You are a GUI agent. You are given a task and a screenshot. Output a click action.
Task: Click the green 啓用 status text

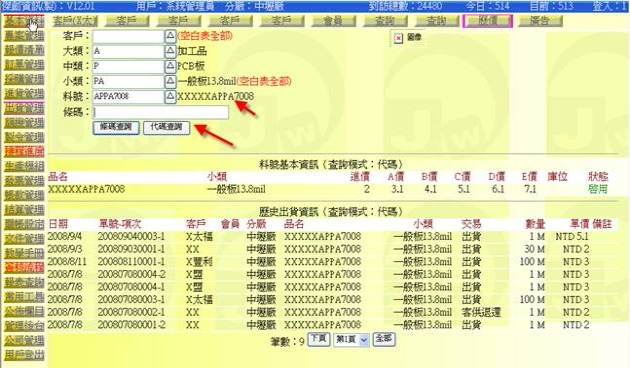tap(597, 189)
